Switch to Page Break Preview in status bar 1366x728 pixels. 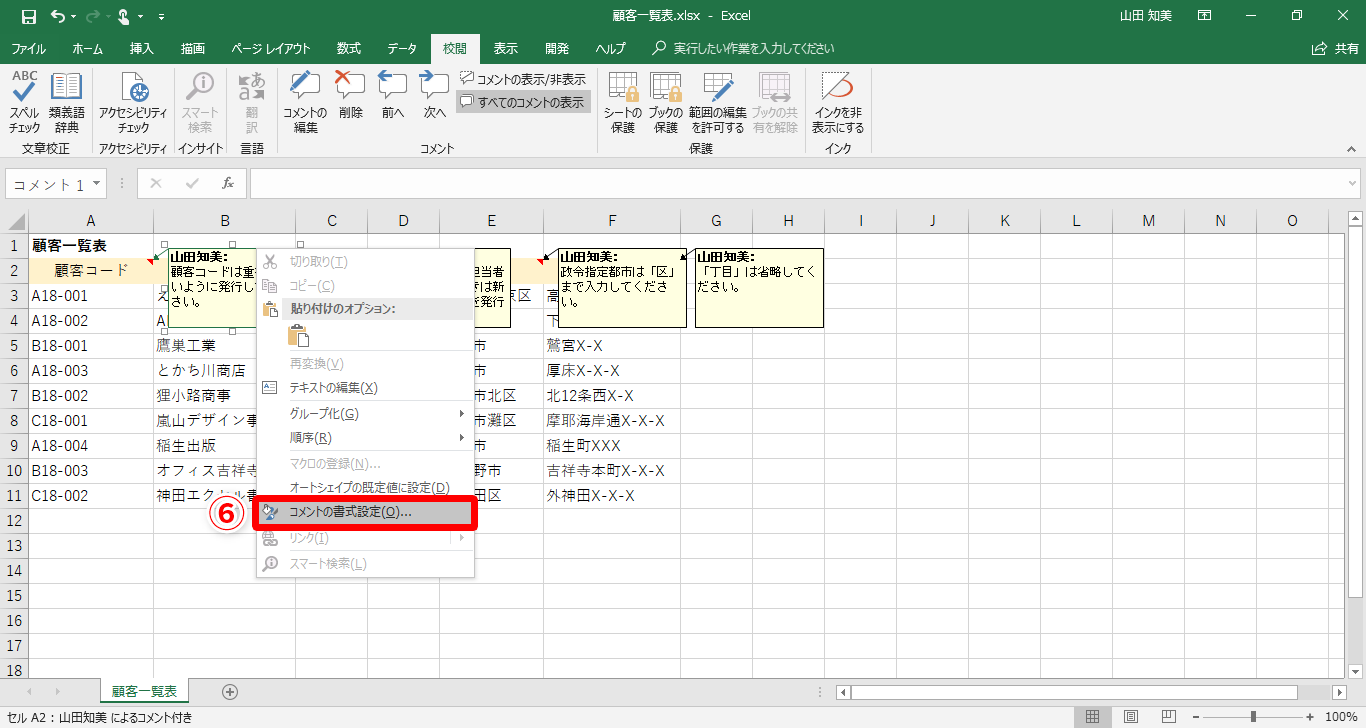[x=1167, y=716]
